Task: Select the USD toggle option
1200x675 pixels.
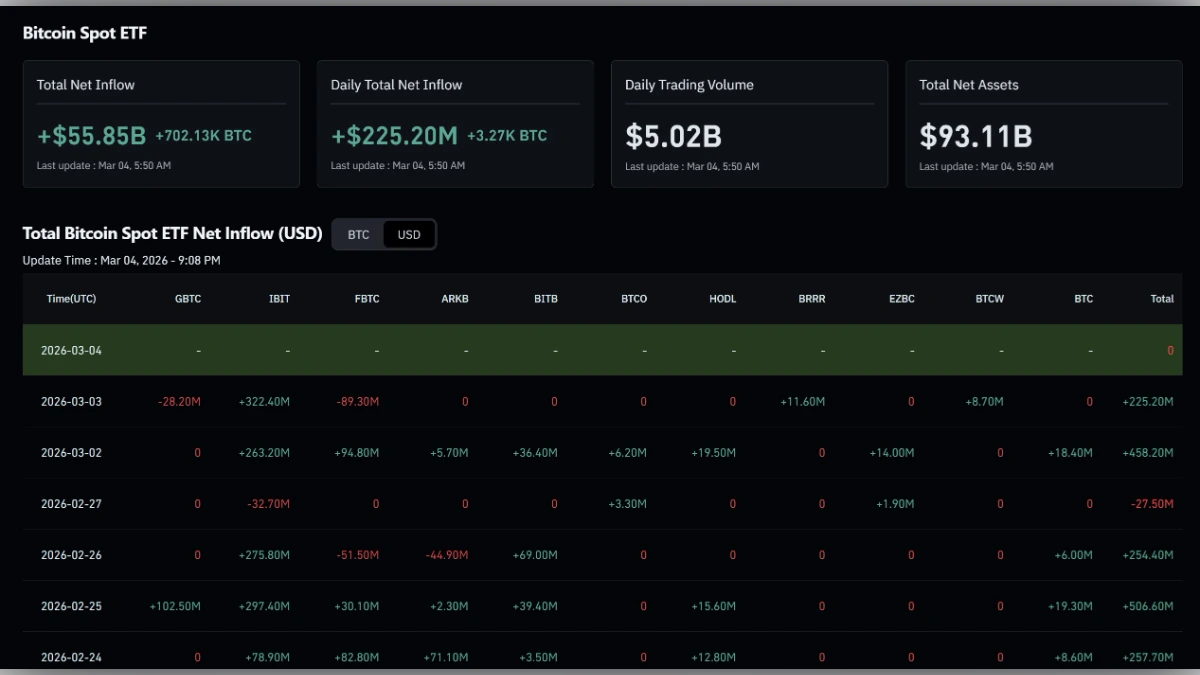Action: click(x=408, y=234)
